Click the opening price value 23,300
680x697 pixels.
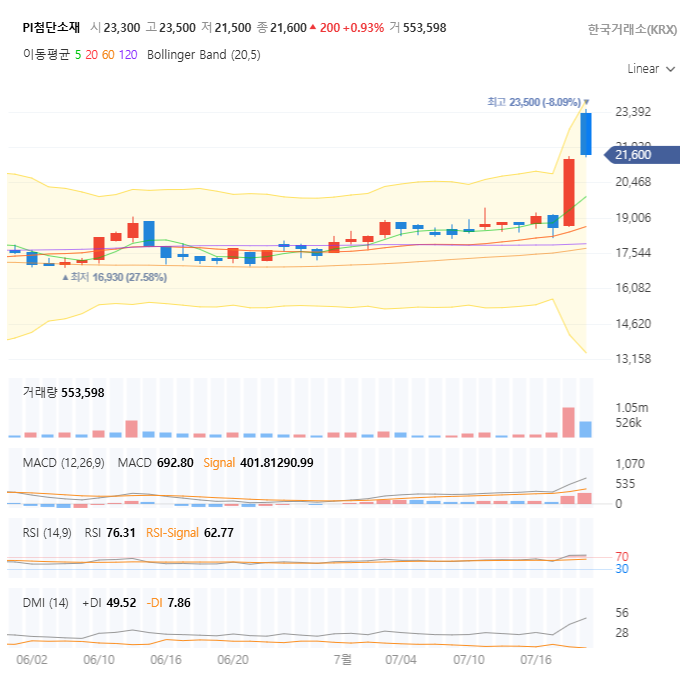122,28
